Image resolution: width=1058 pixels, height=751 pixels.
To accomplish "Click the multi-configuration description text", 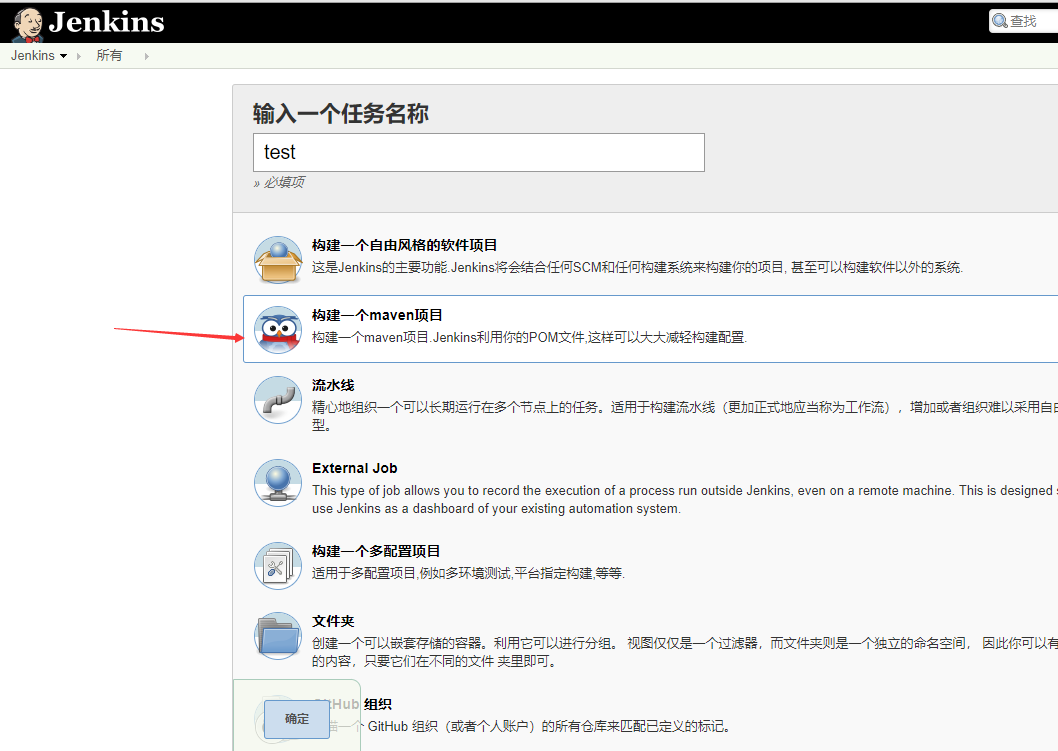I will point(468,574).
